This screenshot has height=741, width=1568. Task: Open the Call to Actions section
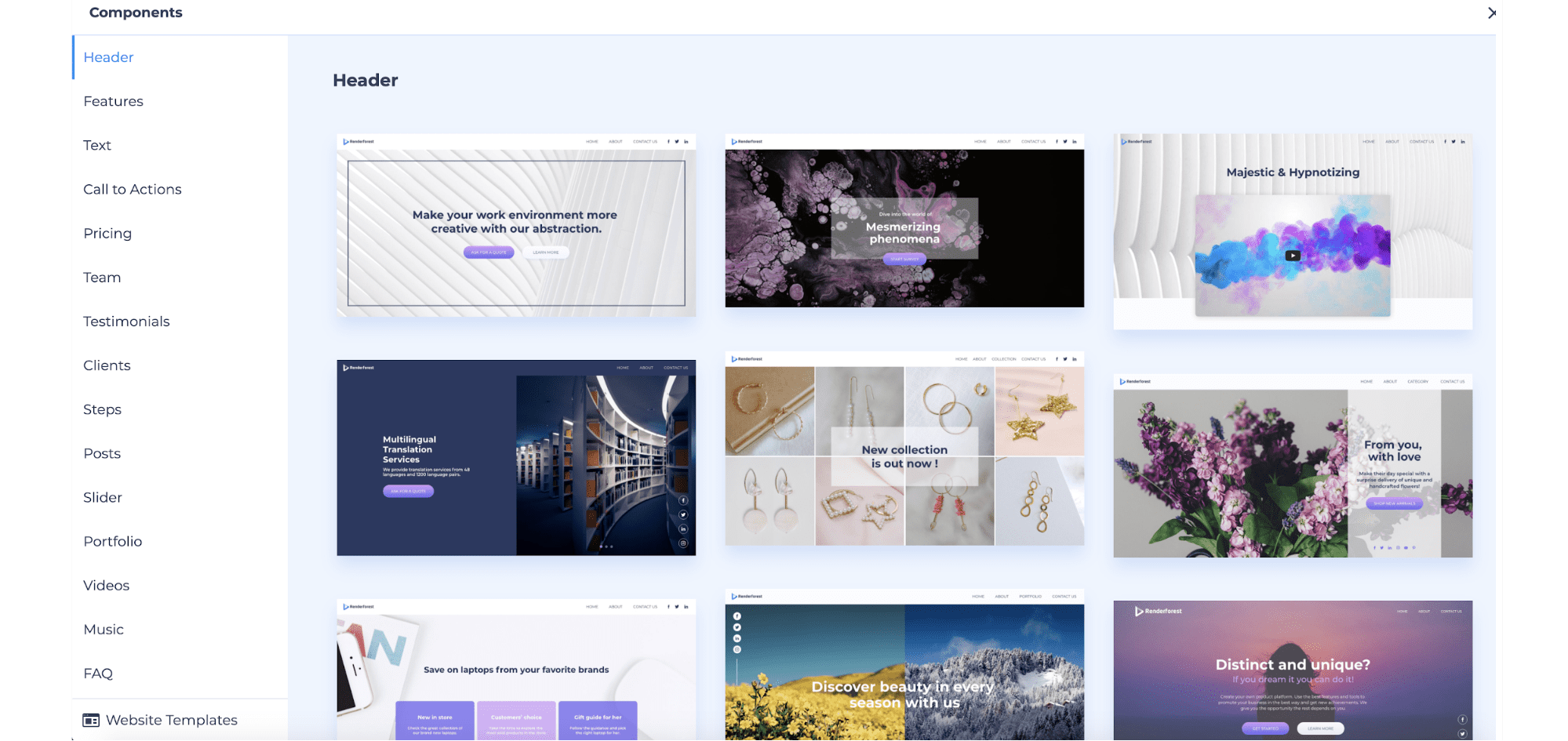coord(132,189)
